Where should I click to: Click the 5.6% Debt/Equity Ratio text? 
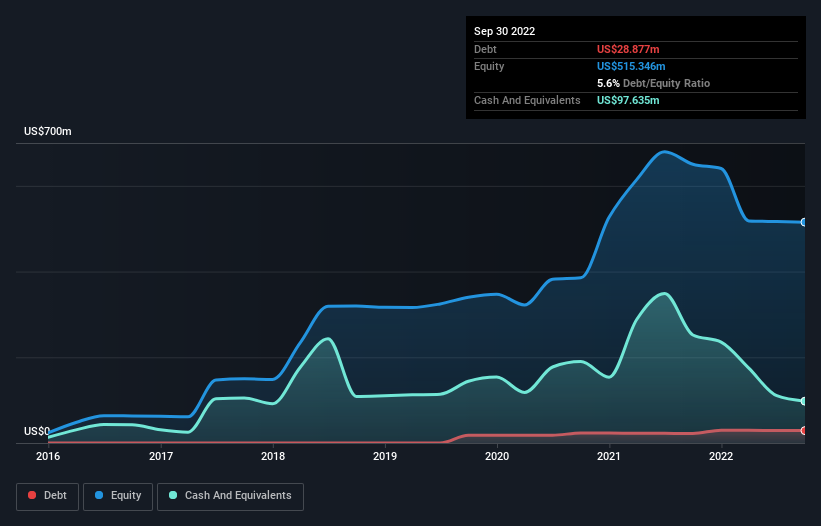click(653, 83)
